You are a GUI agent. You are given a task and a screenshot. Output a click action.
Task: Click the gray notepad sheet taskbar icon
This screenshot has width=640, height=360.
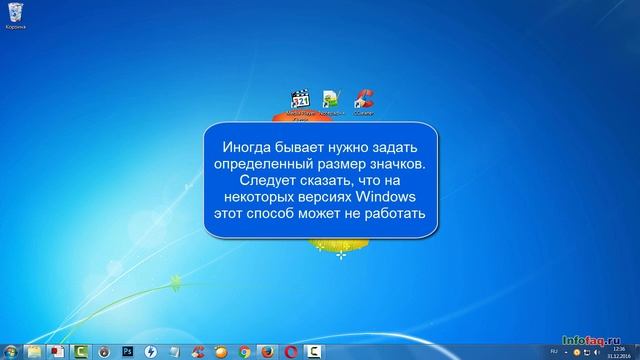pyautogui.click(x=174, y=351)
